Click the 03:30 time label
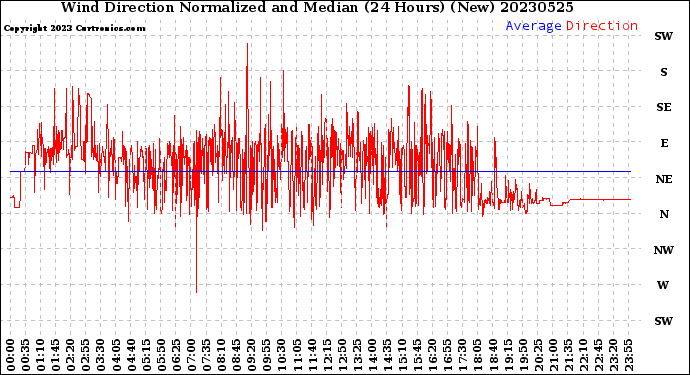The image size is (690, 375). tap(101, 355)
